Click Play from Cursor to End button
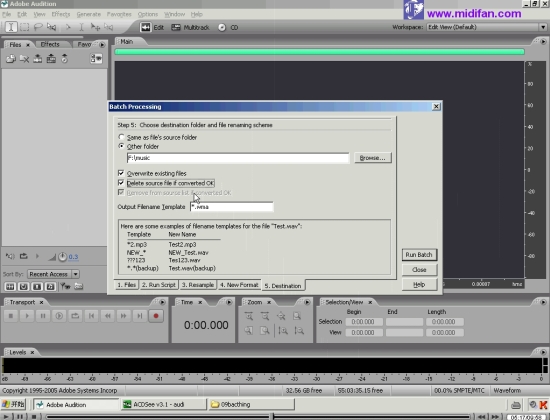This screenshot has width=550, height=420. (59, 316)
